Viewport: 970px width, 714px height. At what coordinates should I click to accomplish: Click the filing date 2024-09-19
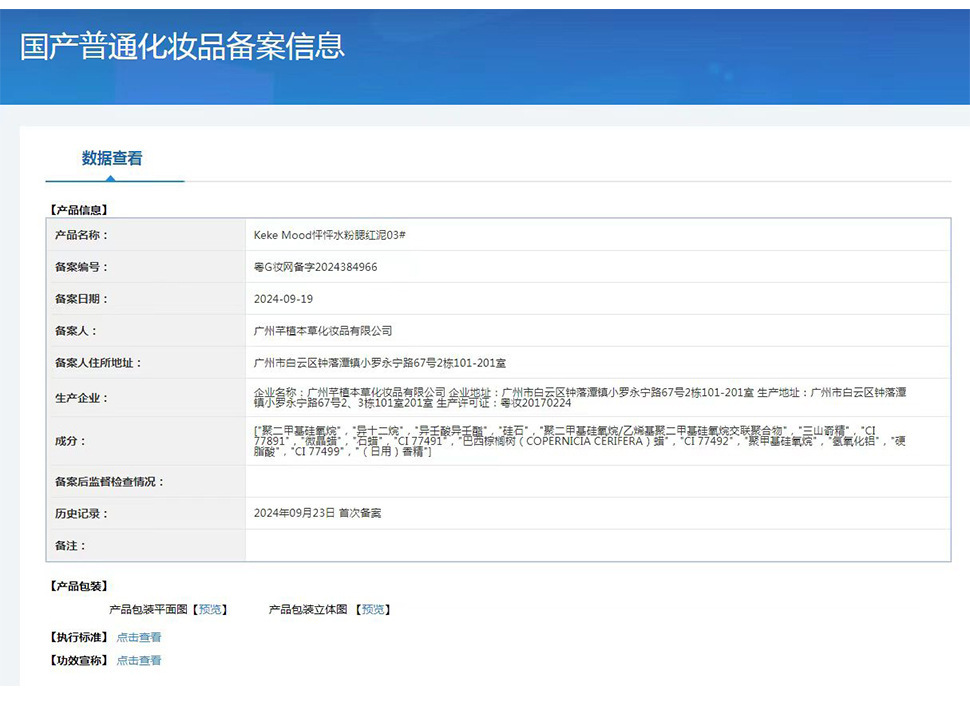(283, 299)
